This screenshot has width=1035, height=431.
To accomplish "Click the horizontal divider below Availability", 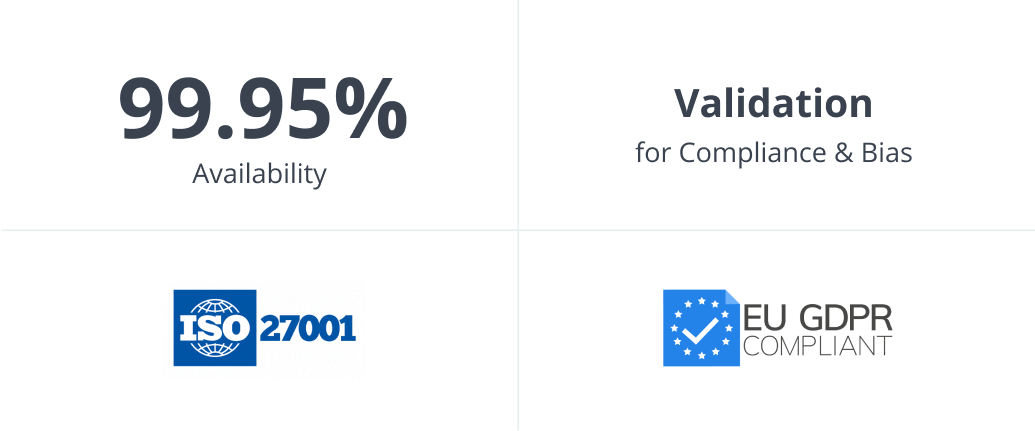I will [259, 230].
